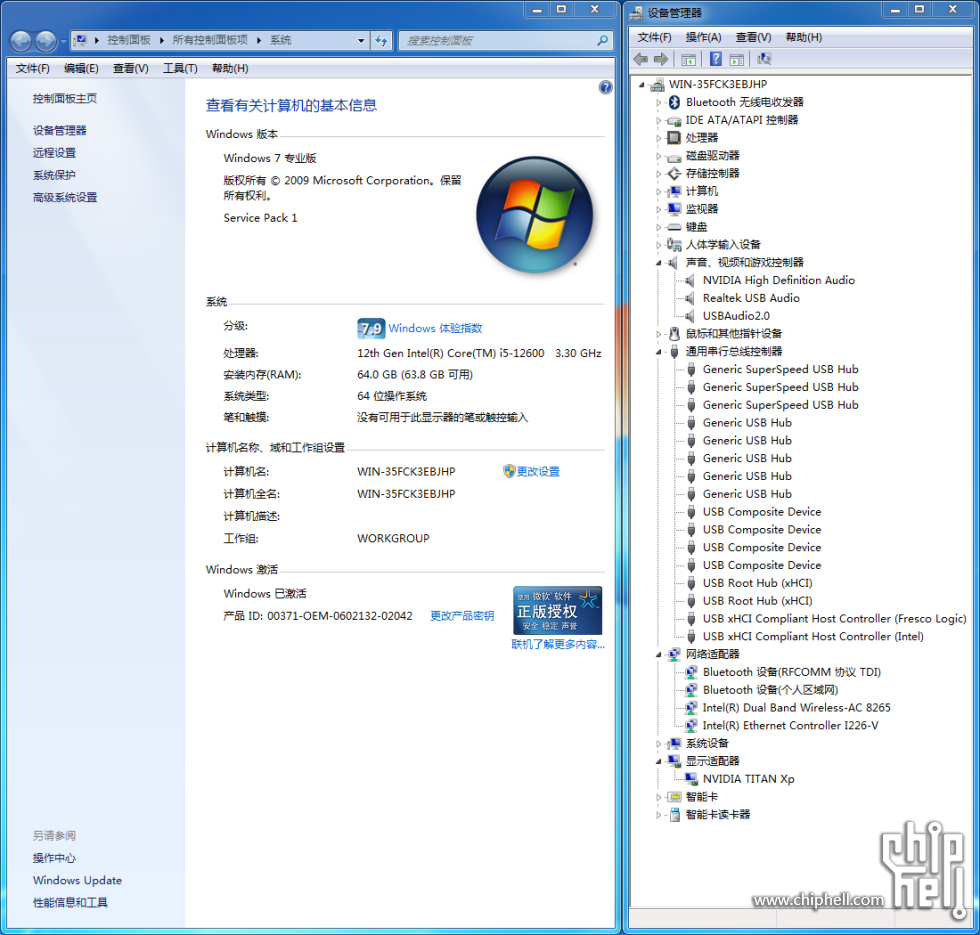Click the Forward arrow in Device Manager toolbar
Screen dimensions: 980x935
[661, 59]
